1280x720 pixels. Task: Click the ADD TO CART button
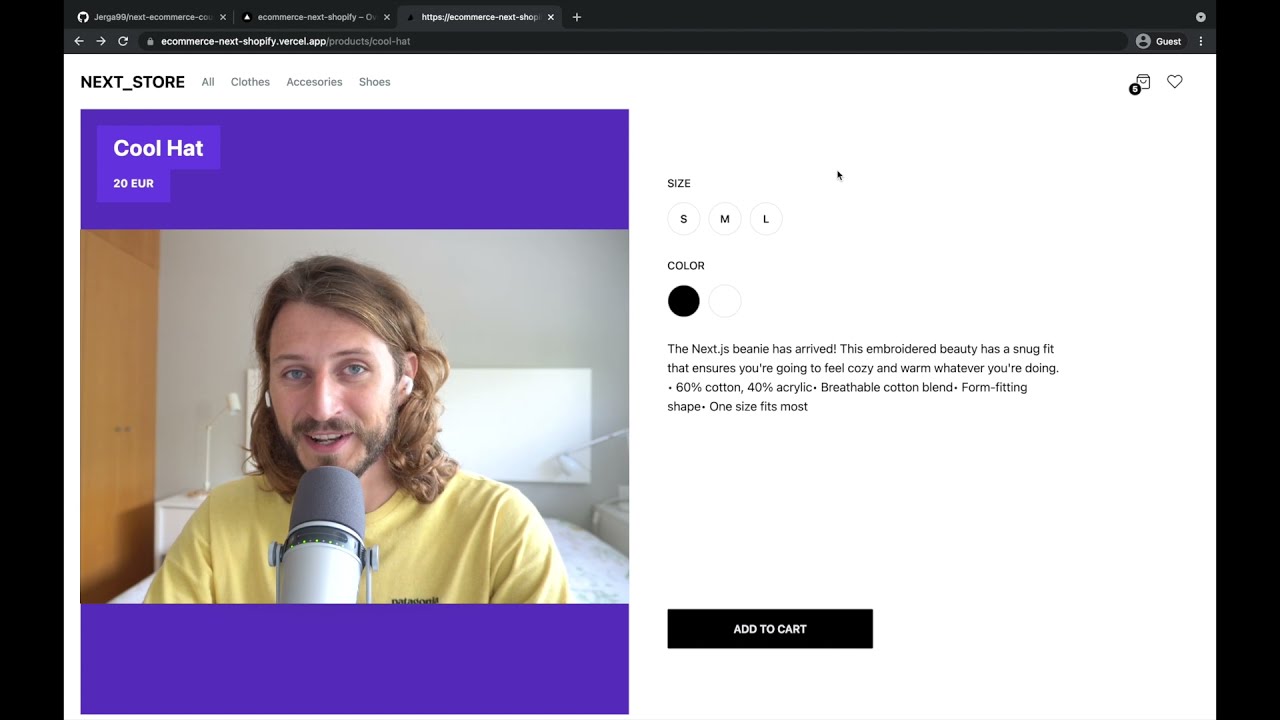click(770, 629)
